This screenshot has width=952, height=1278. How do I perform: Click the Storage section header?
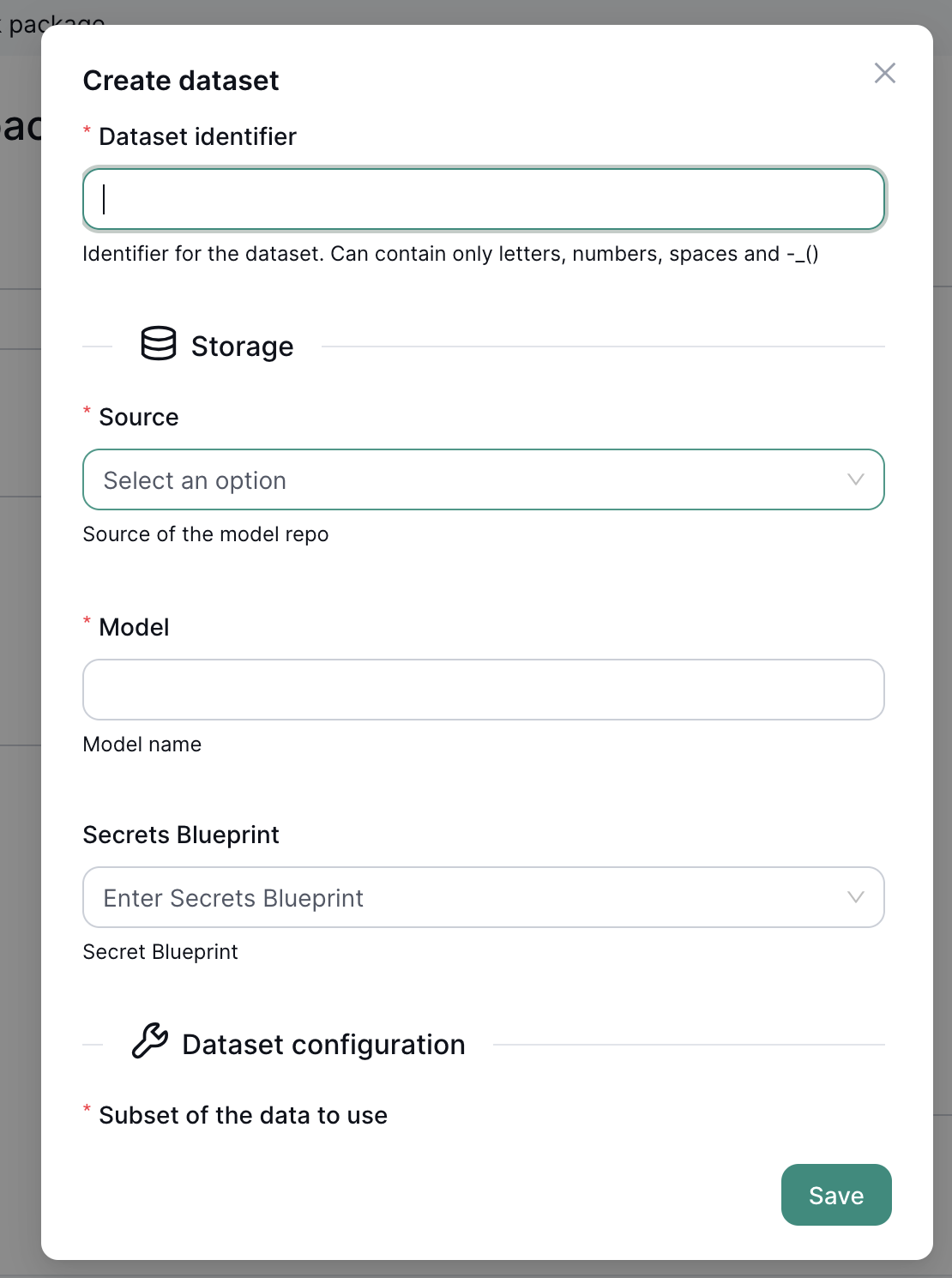pos(242,346)
